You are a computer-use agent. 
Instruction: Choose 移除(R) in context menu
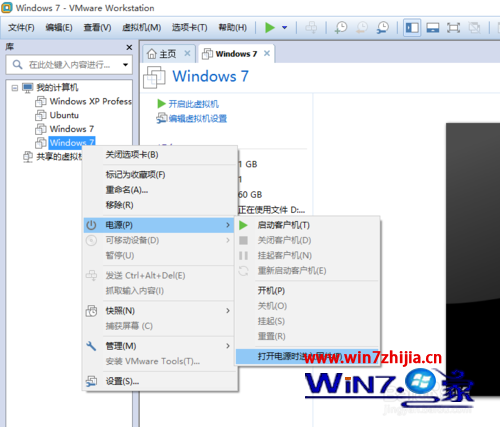click(160, 205)
